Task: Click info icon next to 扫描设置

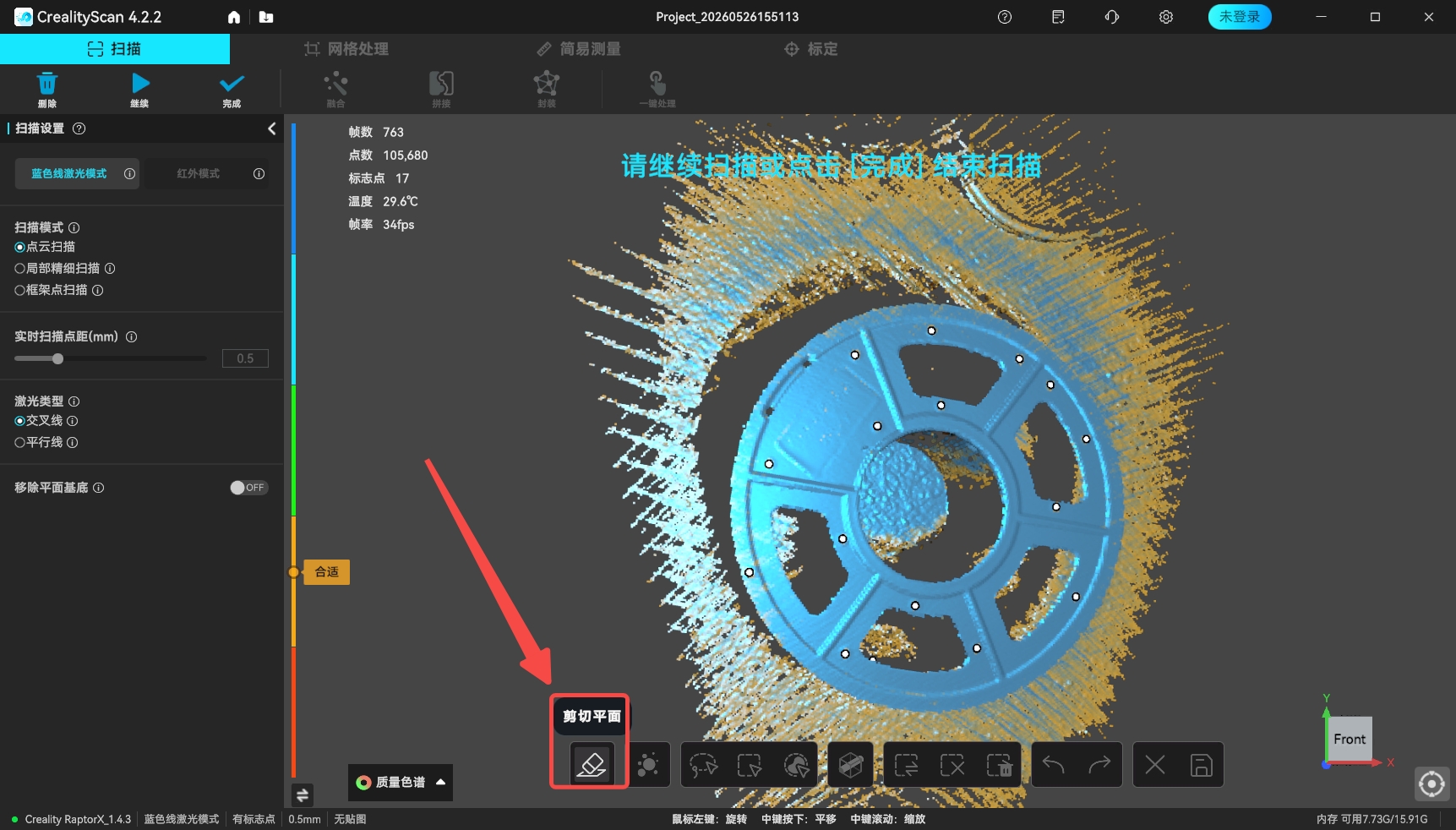Action: 79,128
